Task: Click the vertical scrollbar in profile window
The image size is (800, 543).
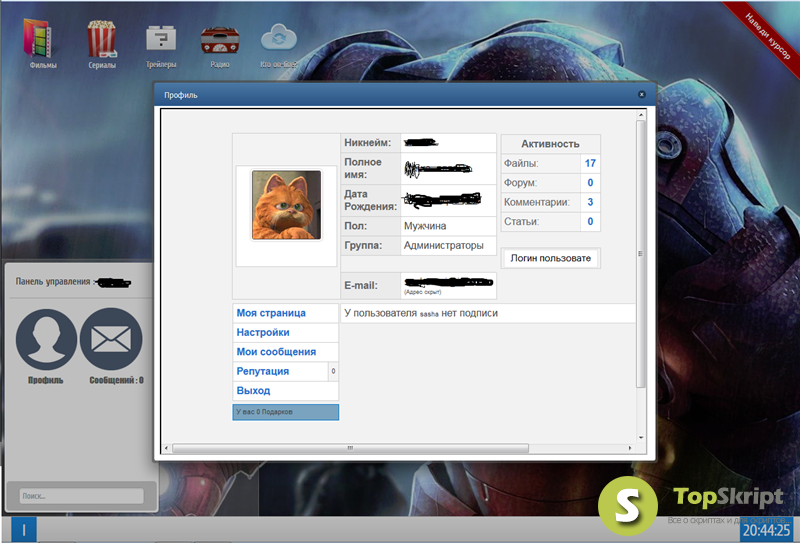Action: (641, 254)
